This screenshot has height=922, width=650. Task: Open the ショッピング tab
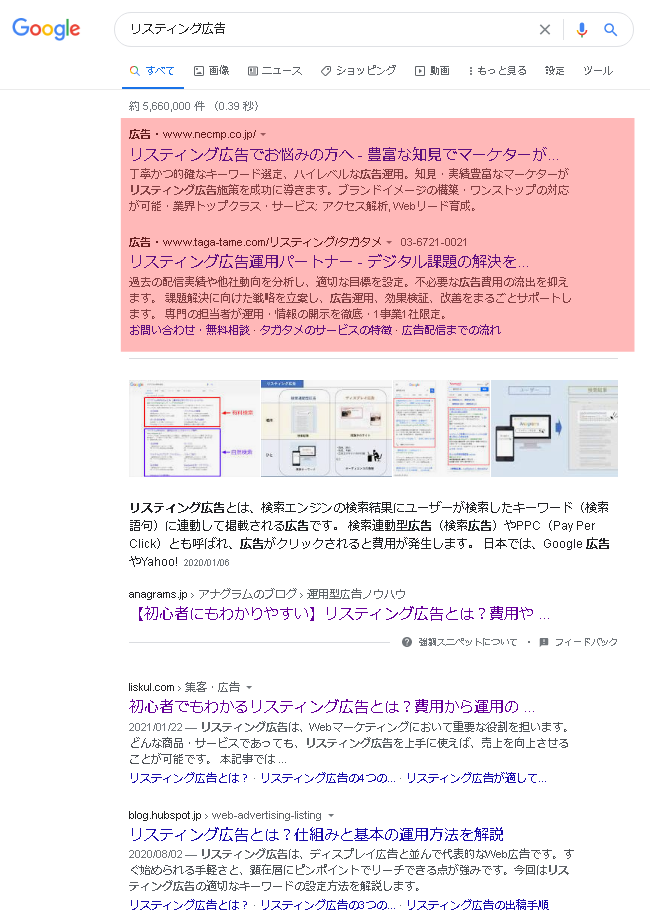click(358, 71)
